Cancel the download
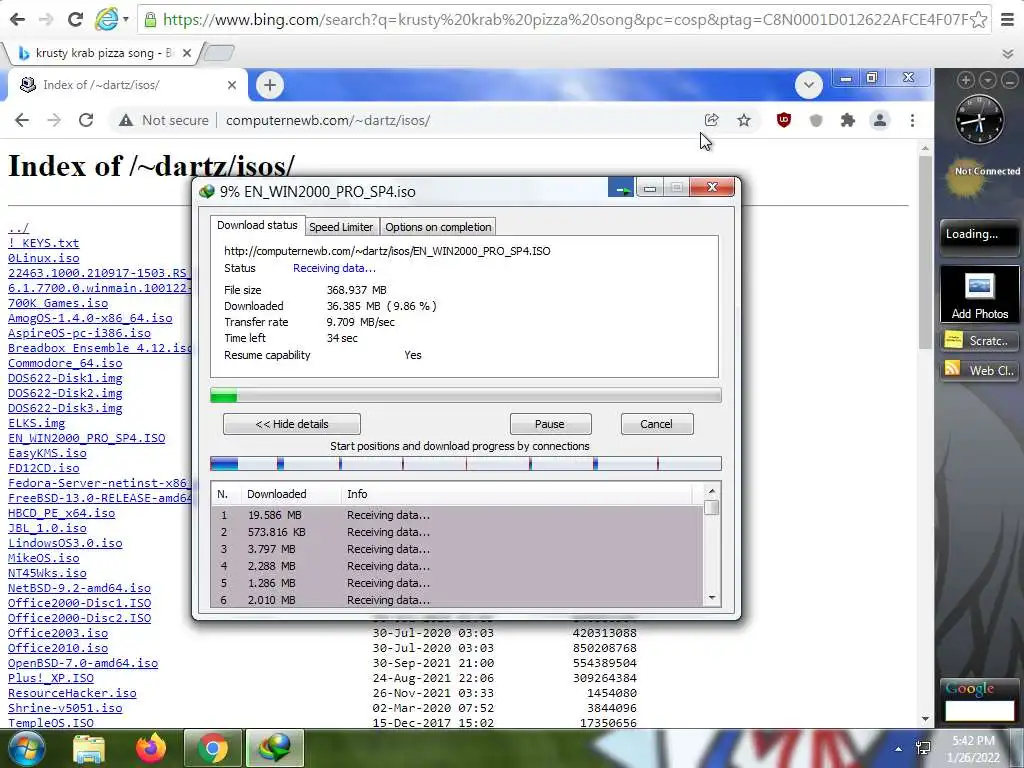1024x768 pixels. coord(656,424)
